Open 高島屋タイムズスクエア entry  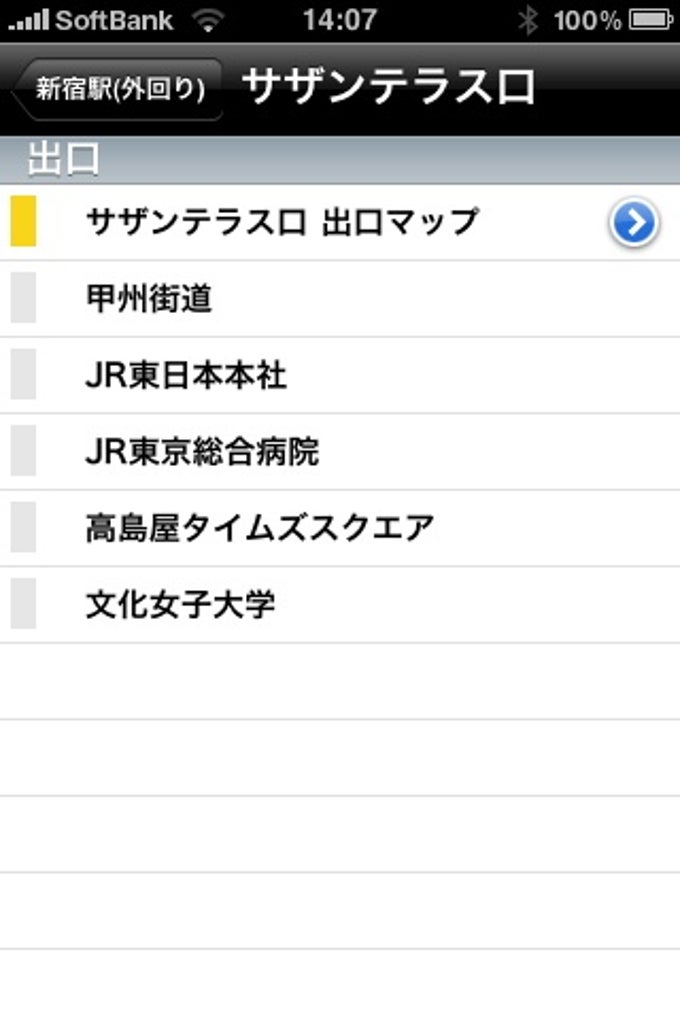(x=340, y=528)
